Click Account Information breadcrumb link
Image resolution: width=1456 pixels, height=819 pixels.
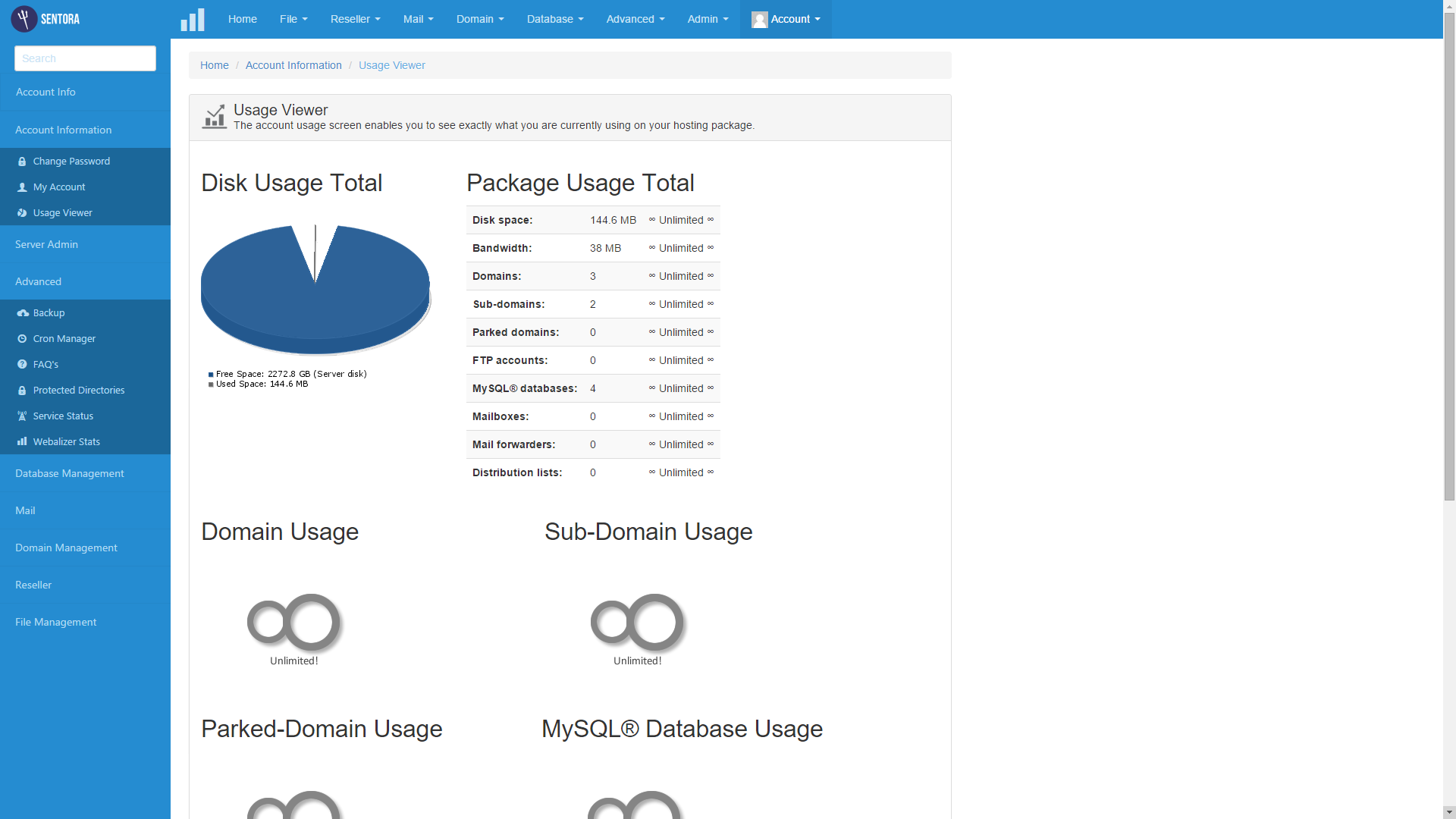[x=293, y=65]
